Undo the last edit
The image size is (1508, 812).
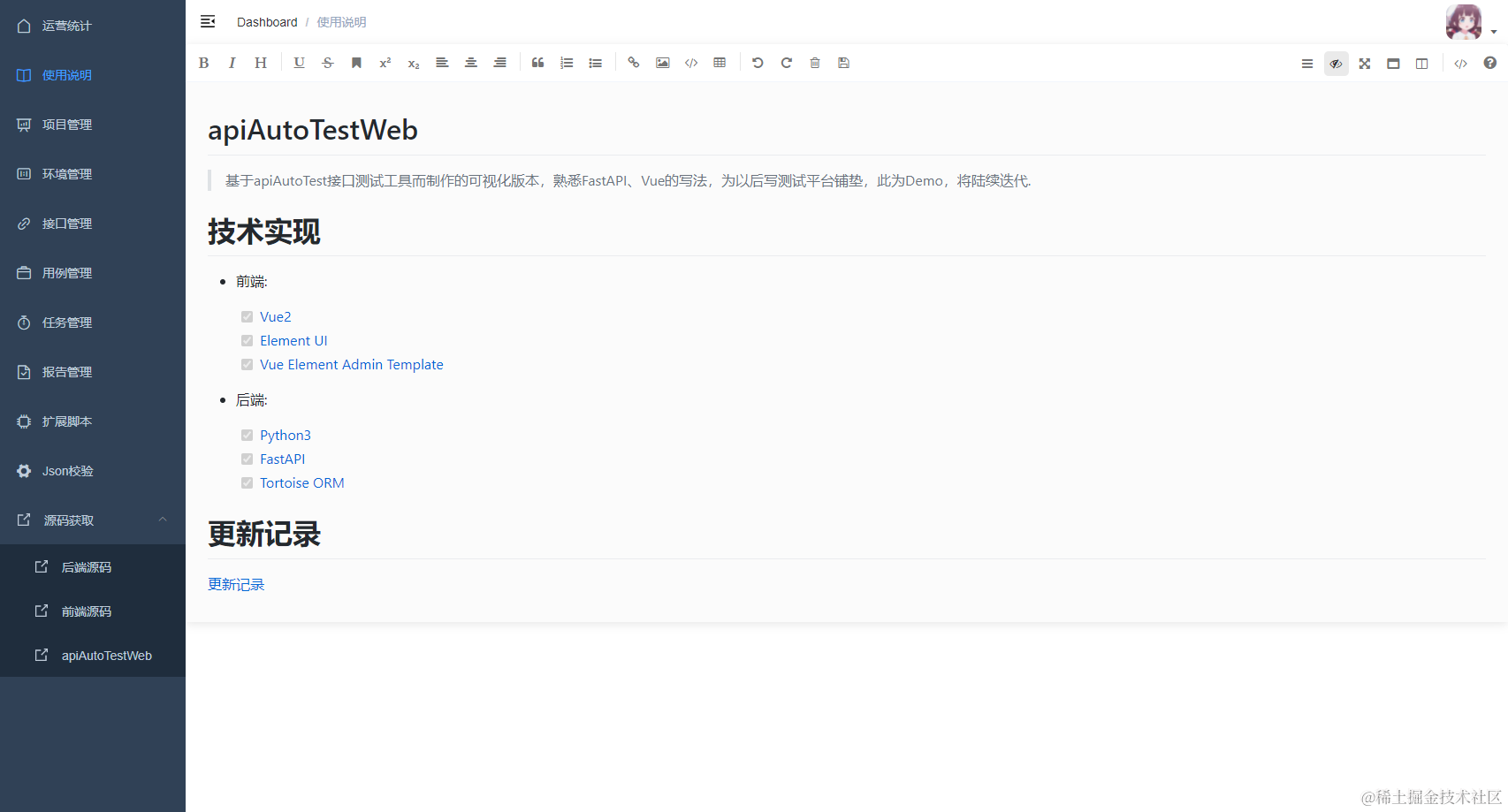pyautogui.click(x=758, y=63)
